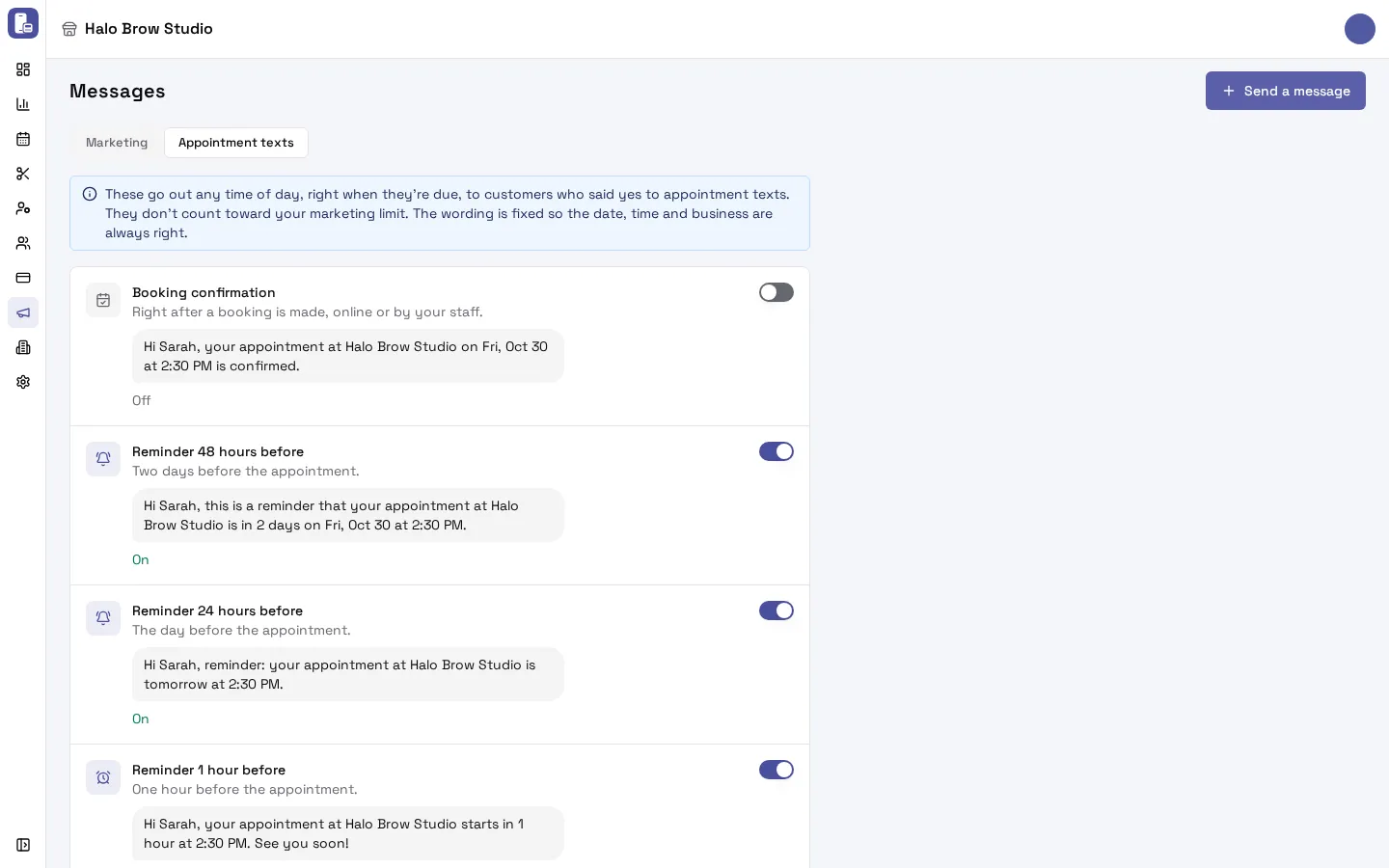The image size is (1389, 868).
Task: Click the Halo Brow Studio business name
Action: click(x=149, y=29)
